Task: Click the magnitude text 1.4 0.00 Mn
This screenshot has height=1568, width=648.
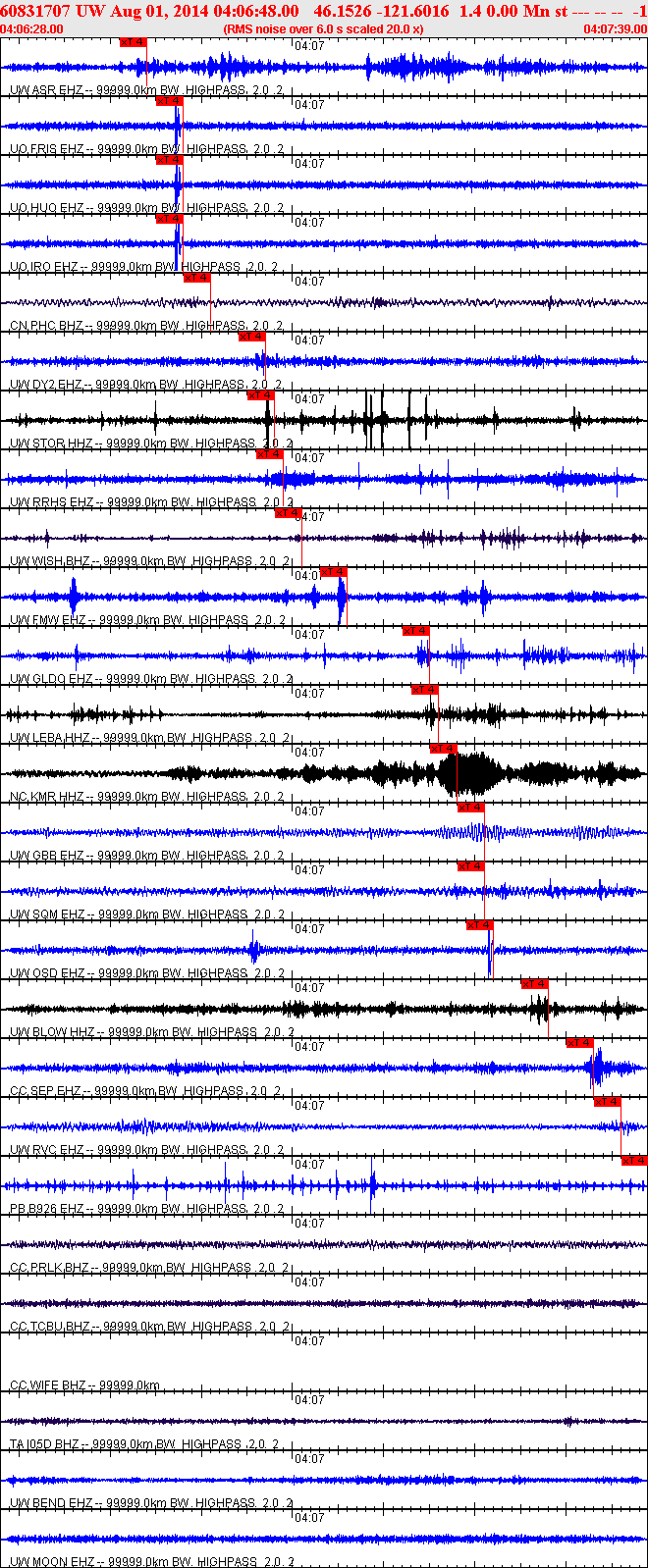Action: [x=503, y=11]
